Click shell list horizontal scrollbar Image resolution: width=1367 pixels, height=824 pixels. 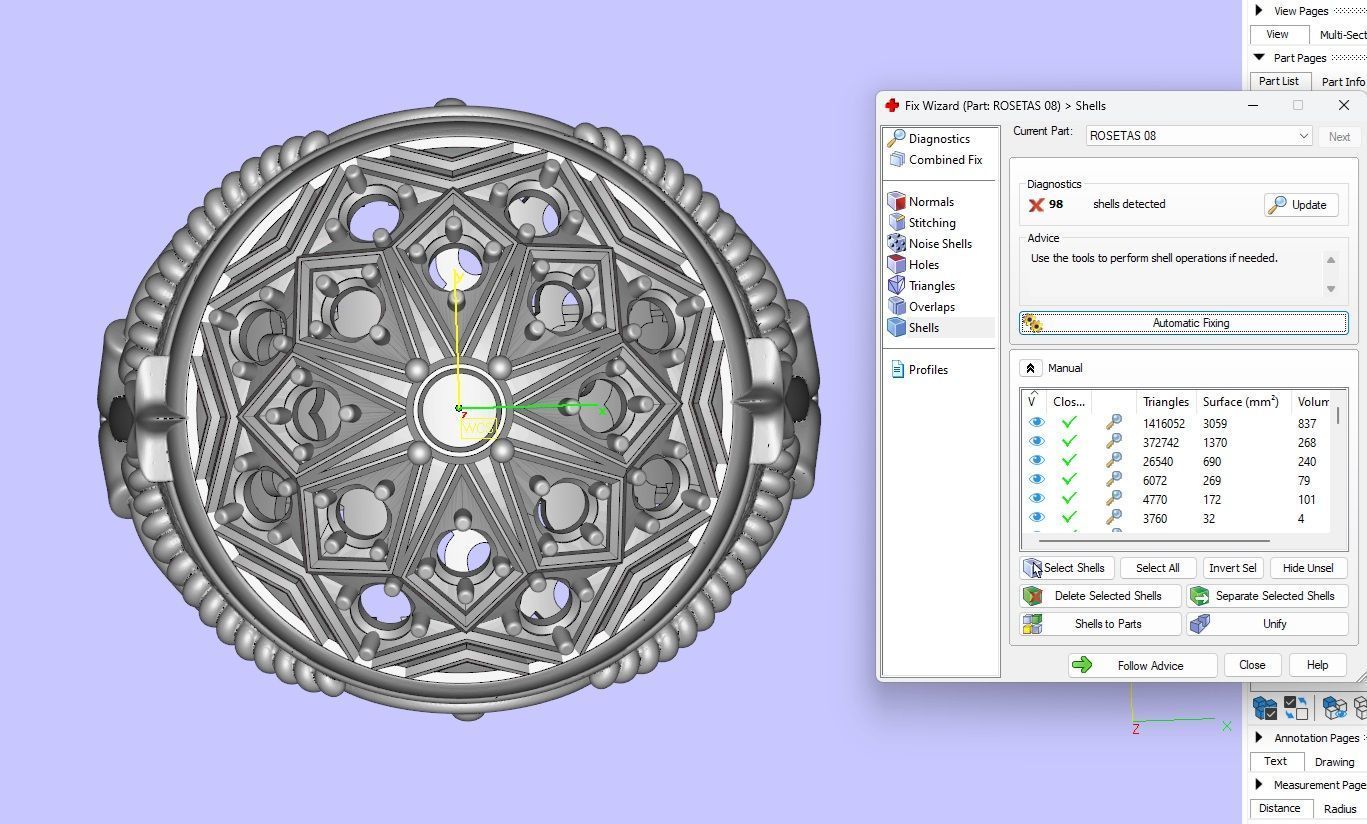[x=1154, y=541]
